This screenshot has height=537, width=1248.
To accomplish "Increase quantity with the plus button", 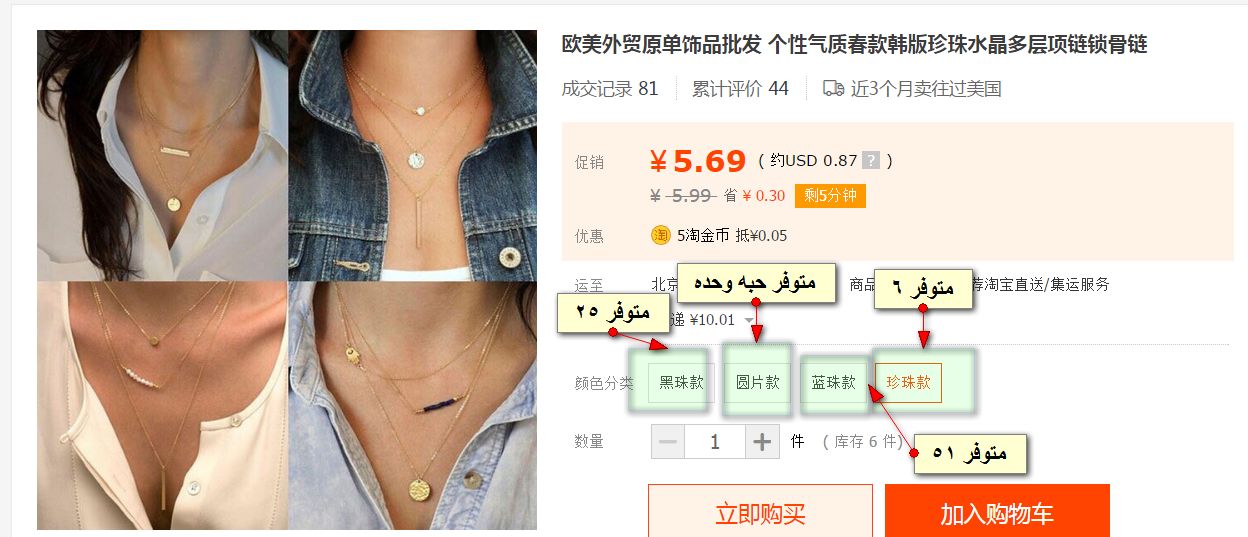I will click(762, 441).
